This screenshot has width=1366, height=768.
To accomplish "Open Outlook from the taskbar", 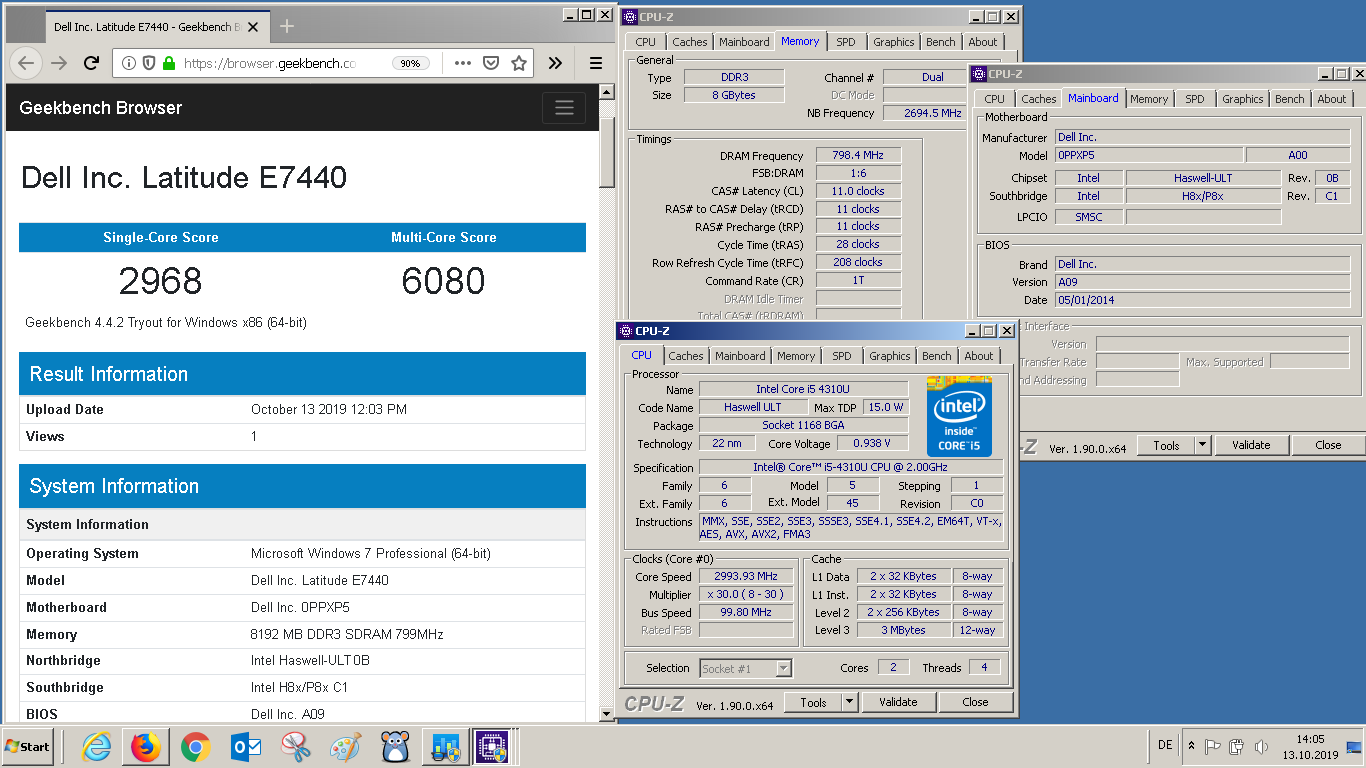I will [245, 746].
